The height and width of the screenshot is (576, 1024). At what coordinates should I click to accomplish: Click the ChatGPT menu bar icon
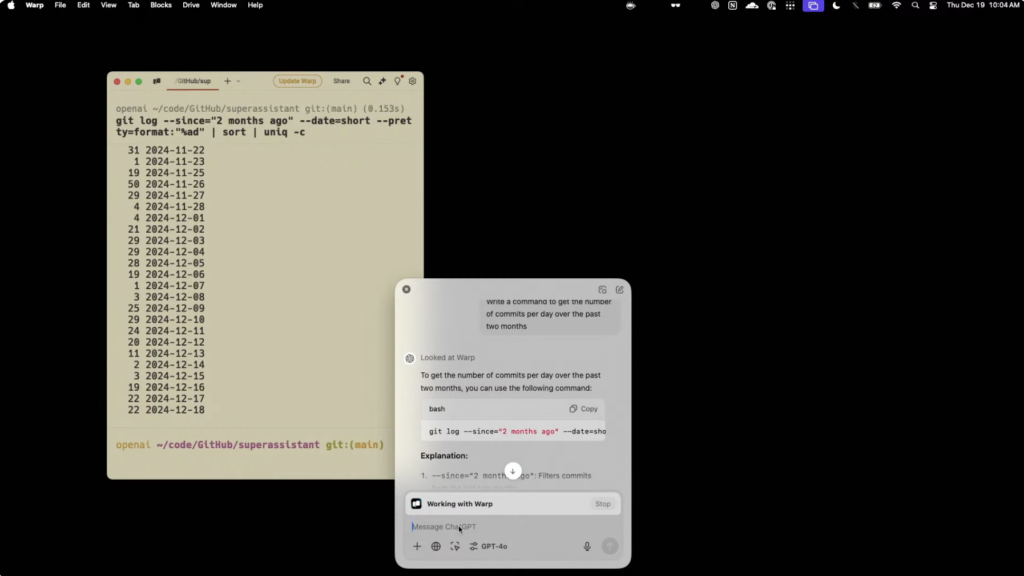pyautogui.click(x=715, y=5)
